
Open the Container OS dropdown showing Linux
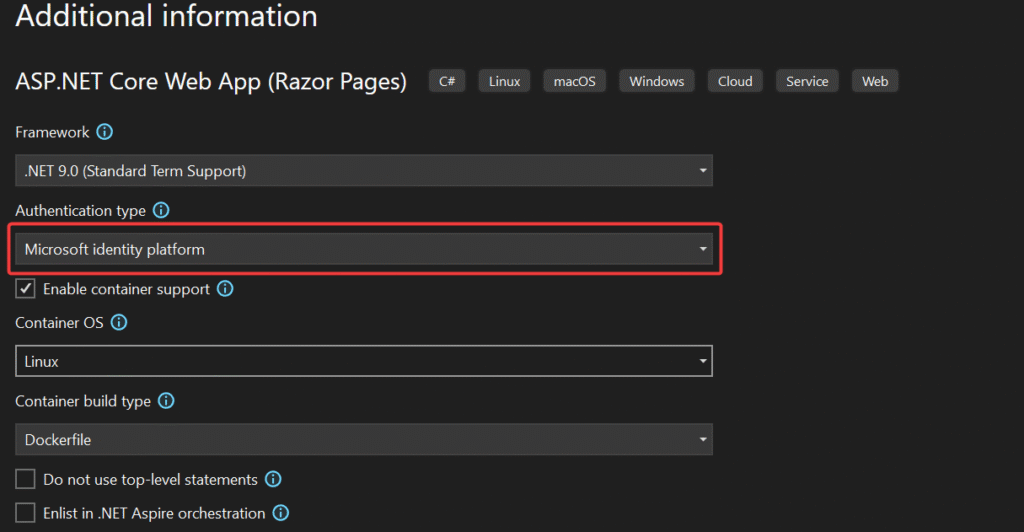(364, 361)
